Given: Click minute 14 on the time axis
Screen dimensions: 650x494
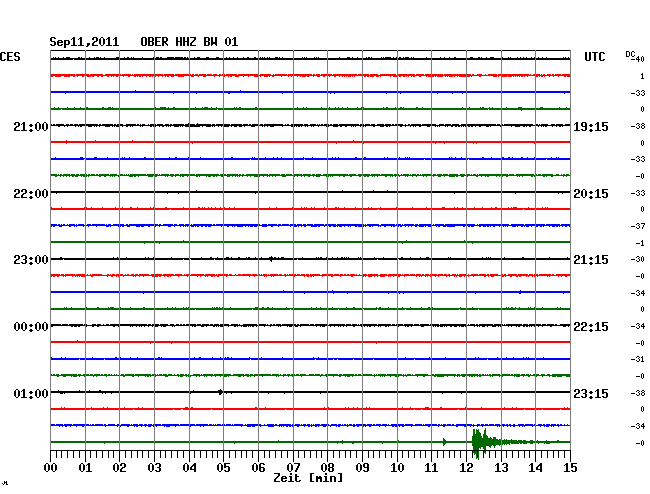Looking at the screenshot, I should pos(535,467).
